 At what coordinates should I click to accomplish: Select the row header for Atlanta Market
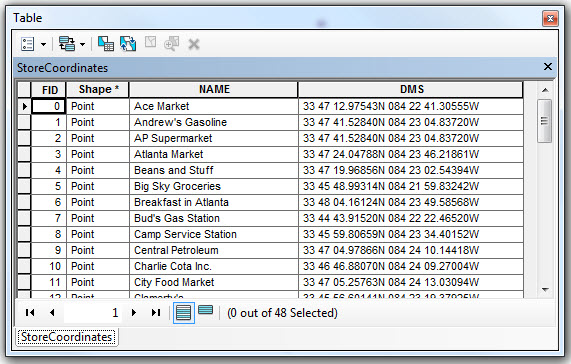click(24, 154)
